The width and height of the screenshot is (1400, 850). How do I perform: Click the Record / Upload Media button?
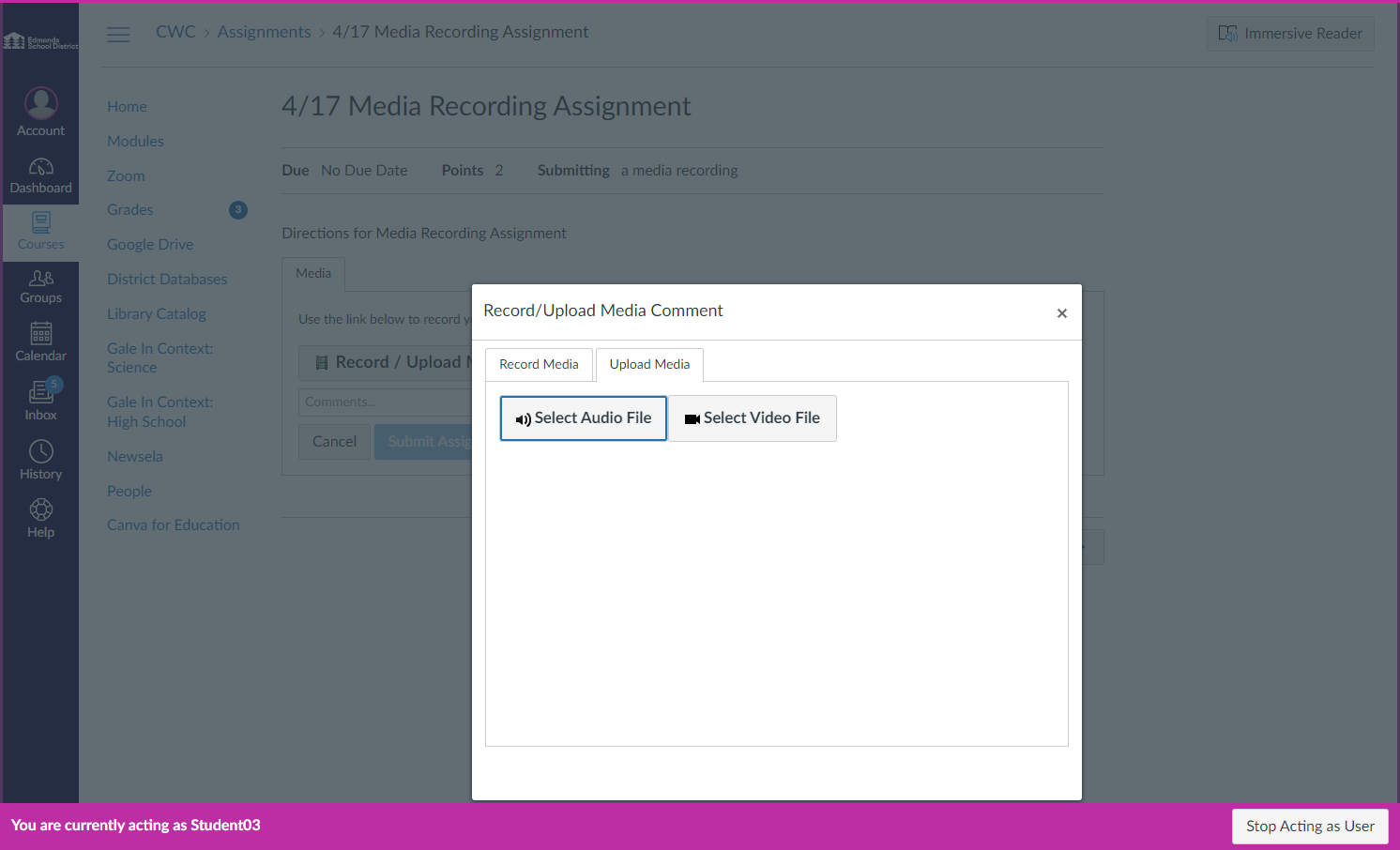coord(386,362)
